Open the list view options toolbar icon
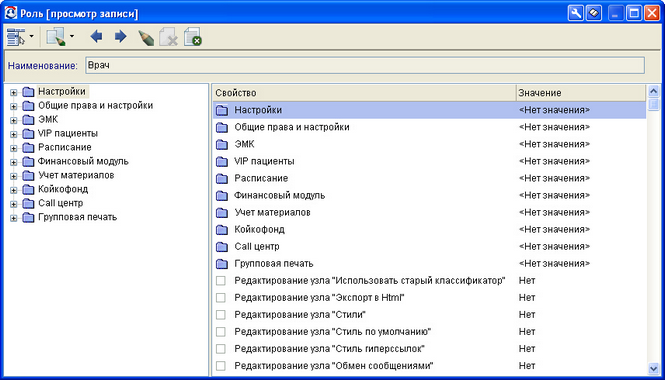Viewport: 665px width, 380px height. (16, 37)
